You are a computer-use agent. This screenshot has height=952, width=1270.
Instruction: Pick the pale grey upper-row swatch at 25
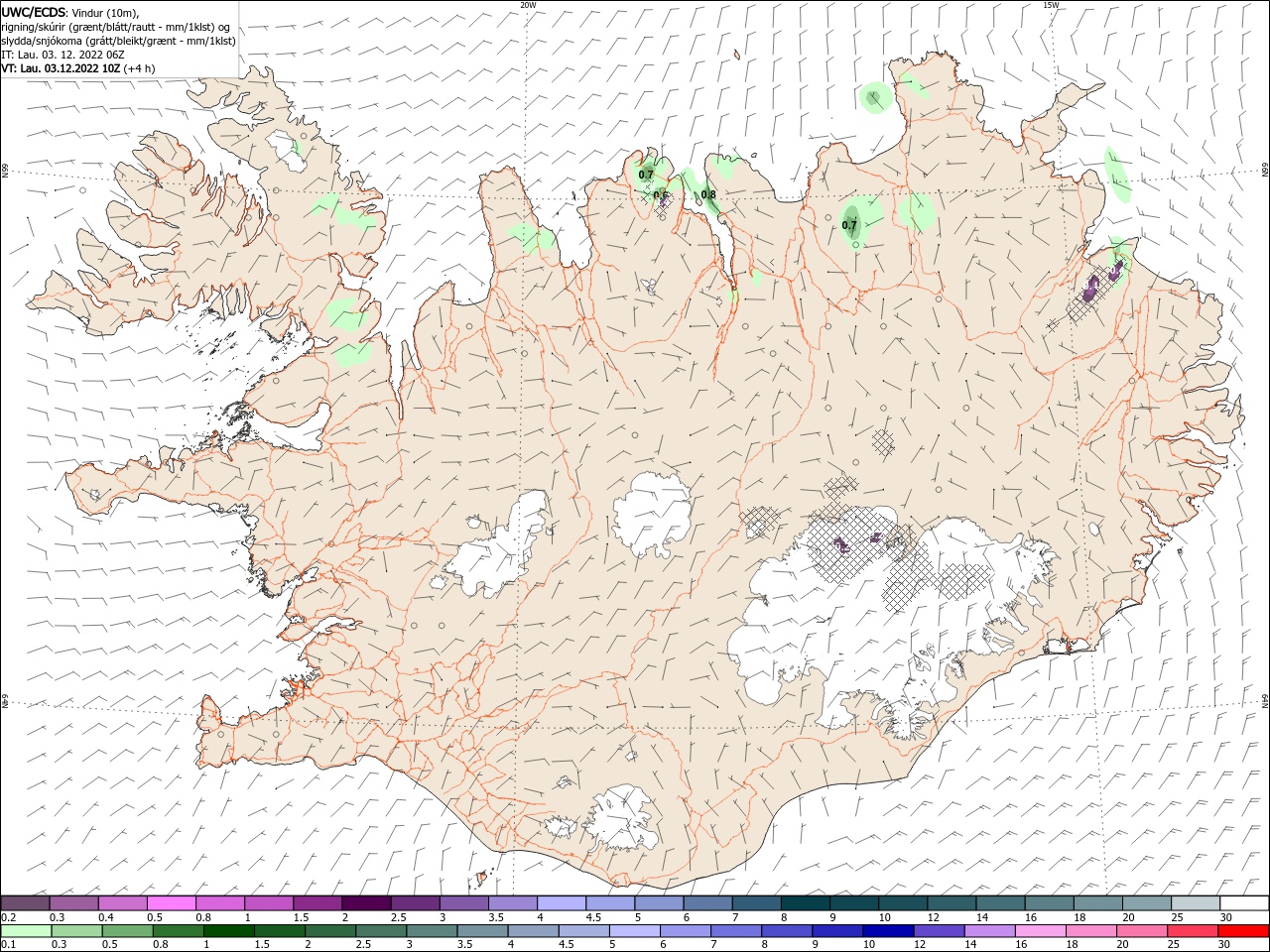pyautogui.click(x=1195, y=903)
